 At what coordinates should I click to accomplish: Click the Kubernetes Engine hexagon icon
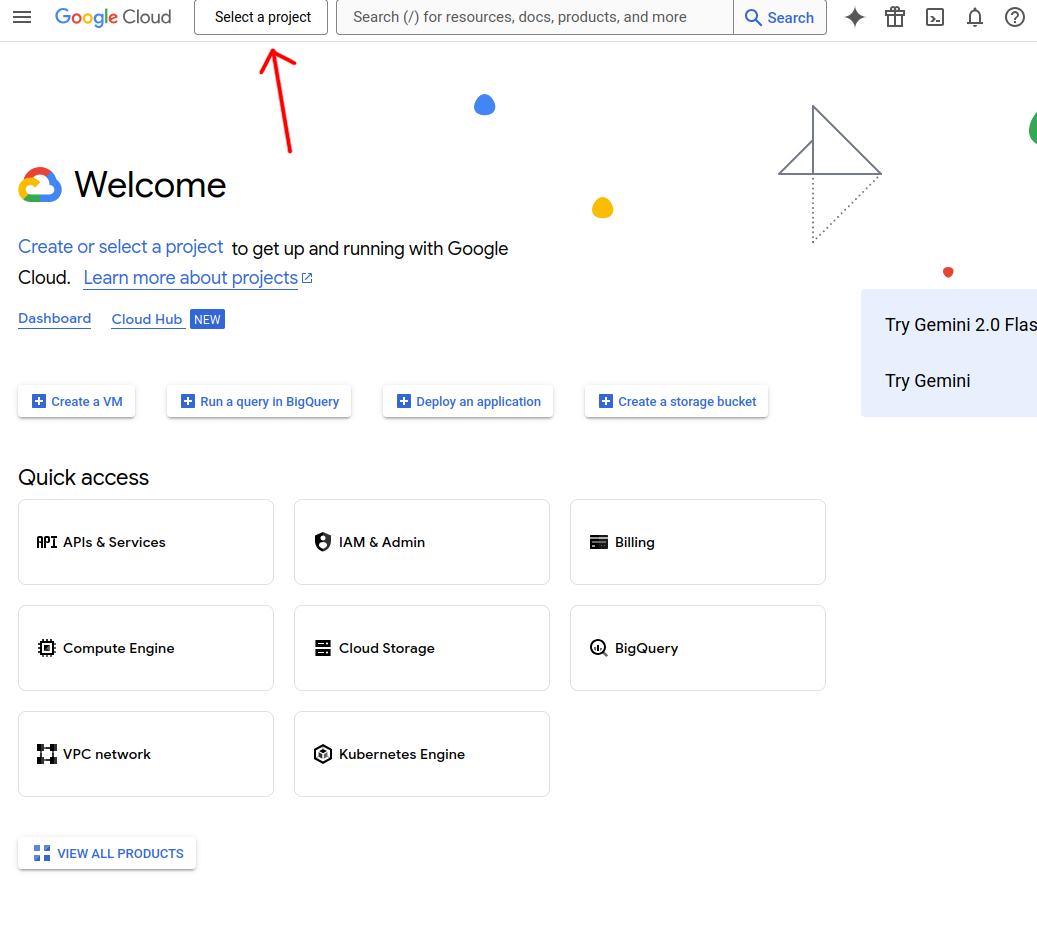click(x=323, y=754)
